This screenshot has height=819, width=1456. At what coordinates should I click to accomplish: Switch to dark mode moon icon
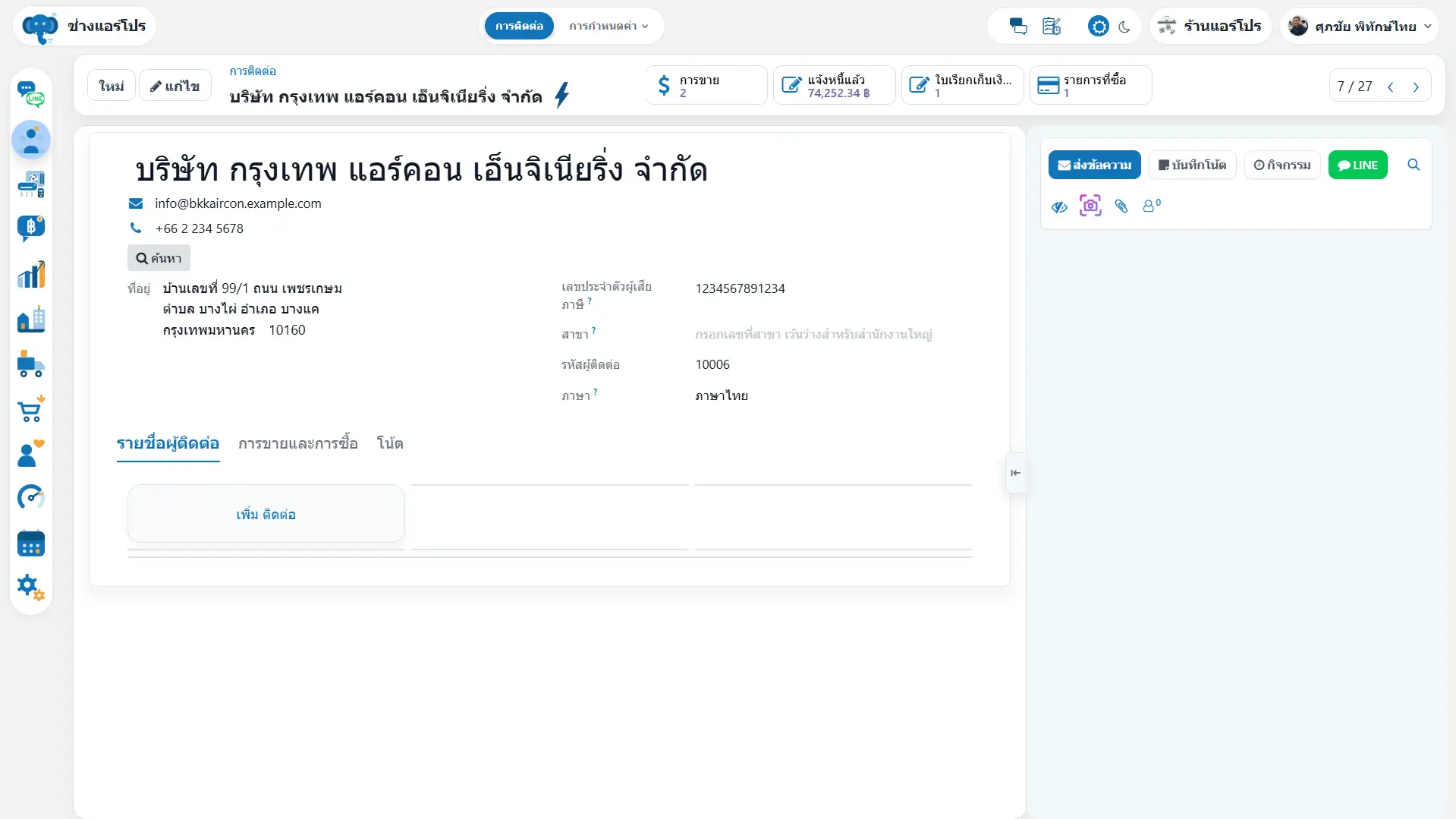pos(1124,27)
